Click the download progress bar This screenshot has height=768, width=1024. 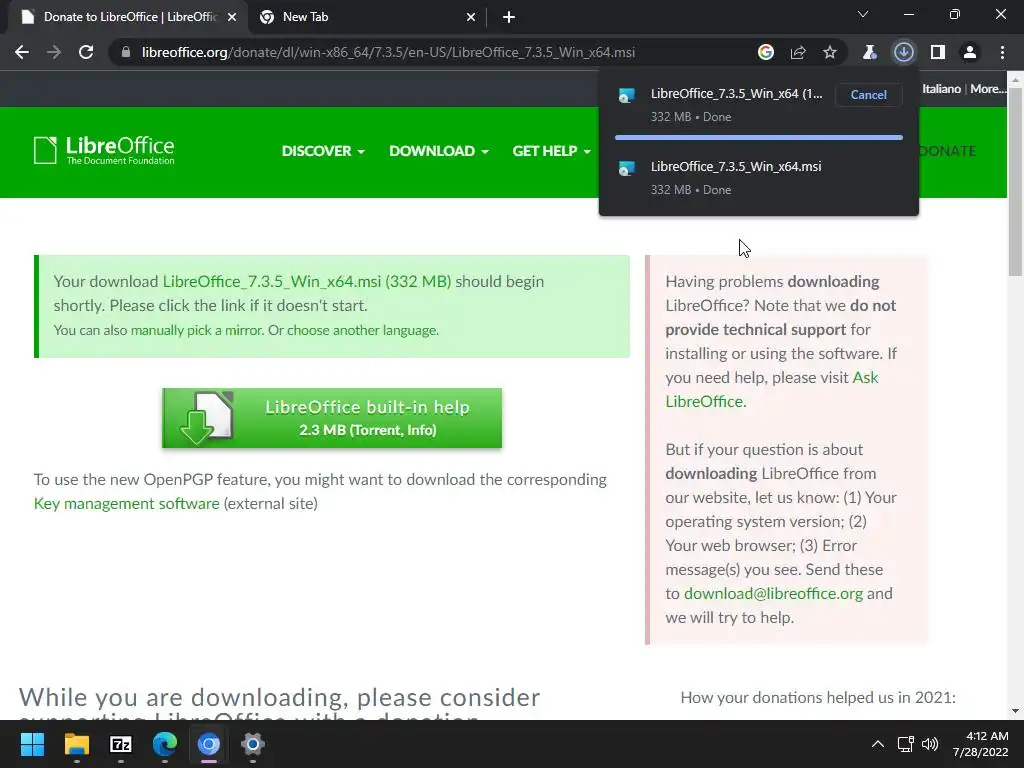(x=759, y=138)
